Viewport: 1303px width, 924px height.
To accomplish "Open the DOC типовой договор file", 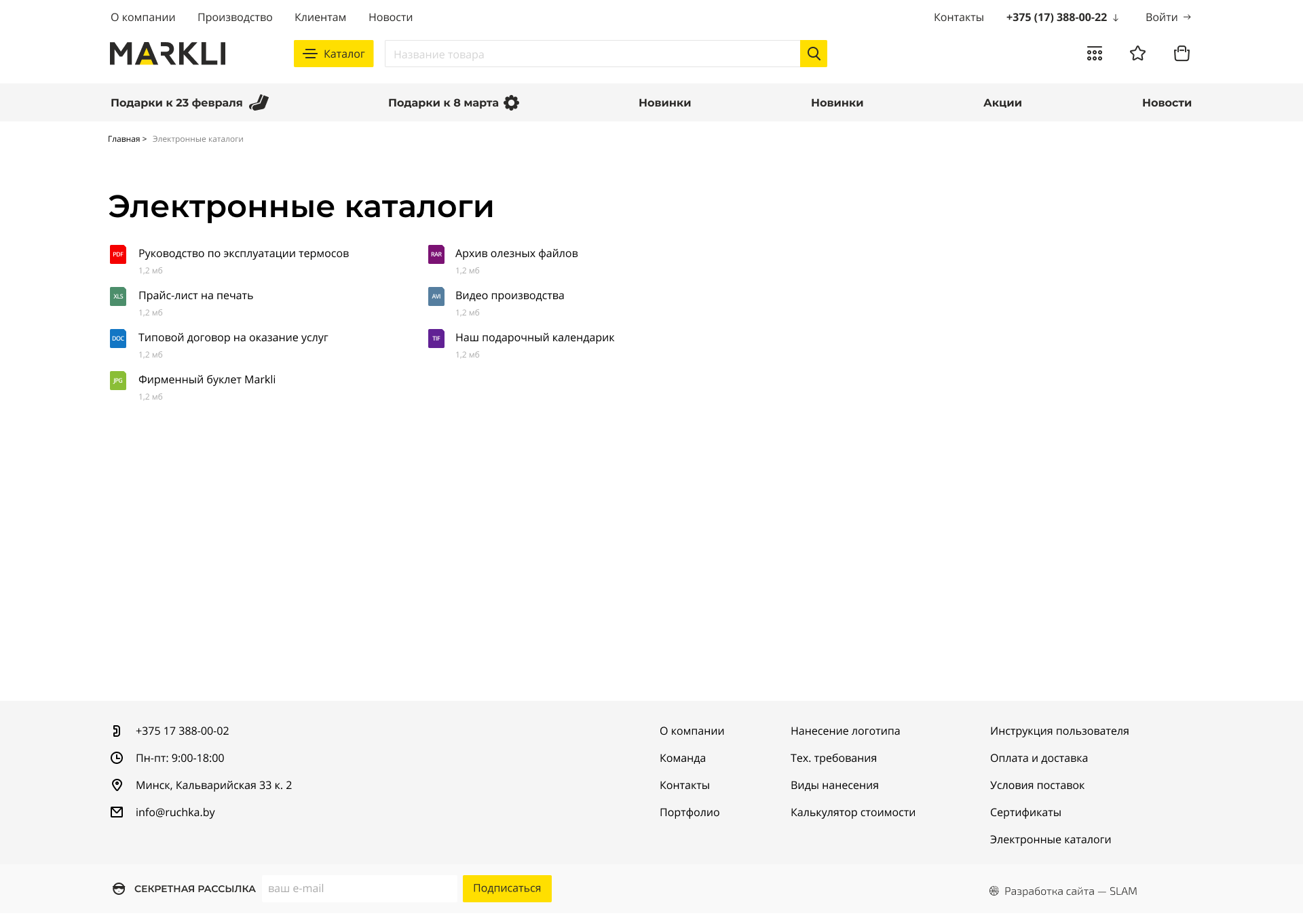I will click(233, 337).
